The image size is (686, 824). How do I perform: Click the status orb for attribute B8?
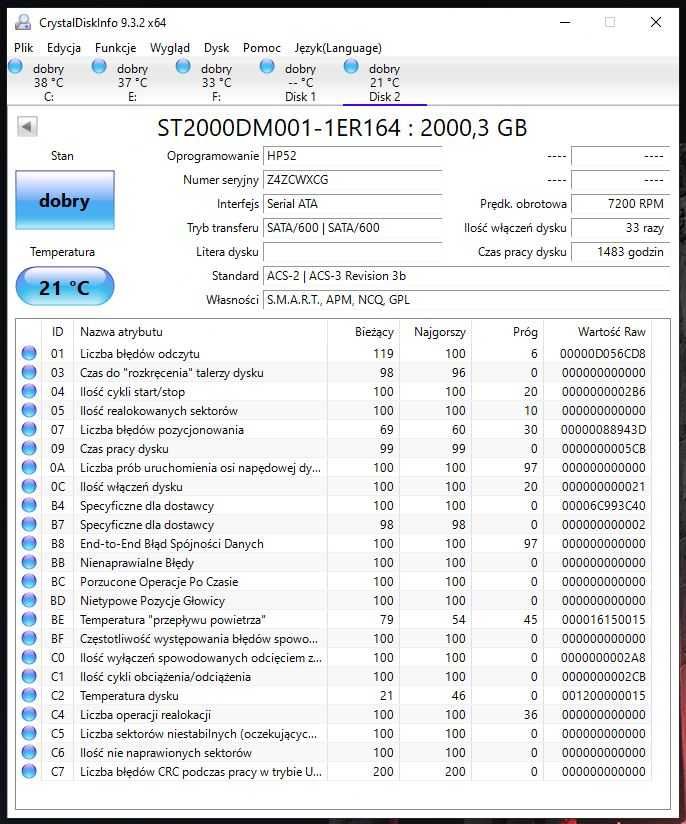[29, 543]
